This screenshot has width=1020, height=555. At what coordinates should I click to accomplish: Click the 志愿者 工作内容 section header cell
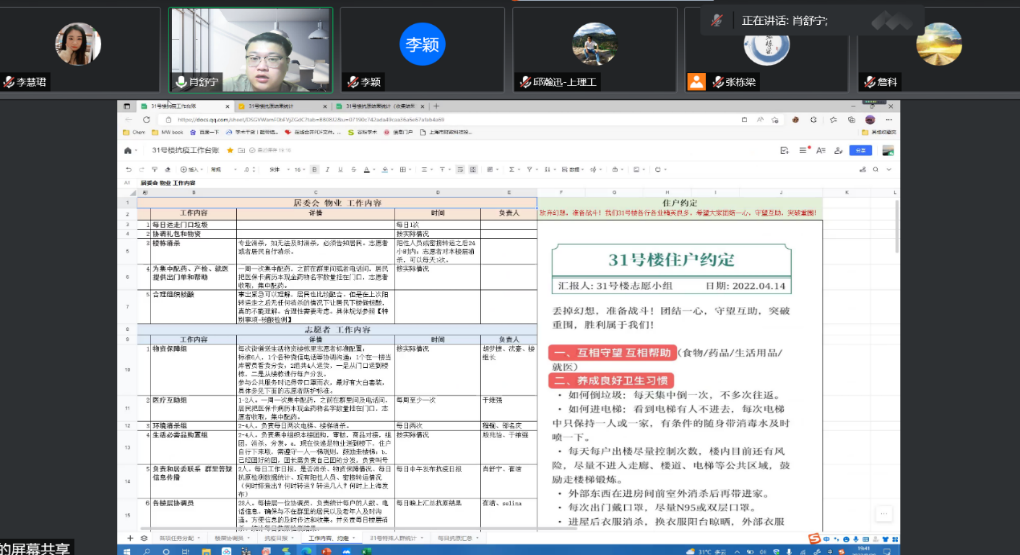tap(337, 329)
